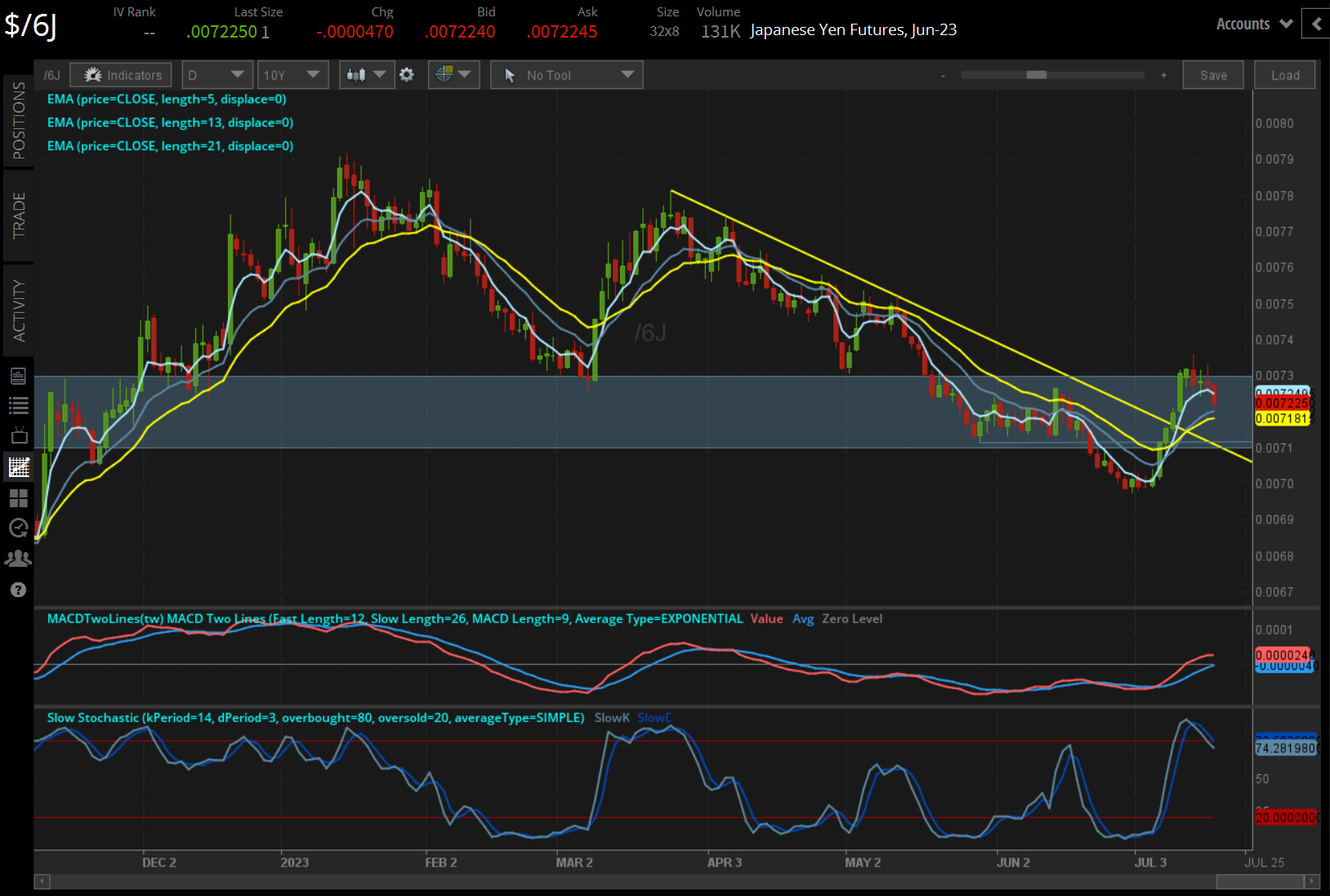
Task: Click the Load button
Action: click(1284, 74)
